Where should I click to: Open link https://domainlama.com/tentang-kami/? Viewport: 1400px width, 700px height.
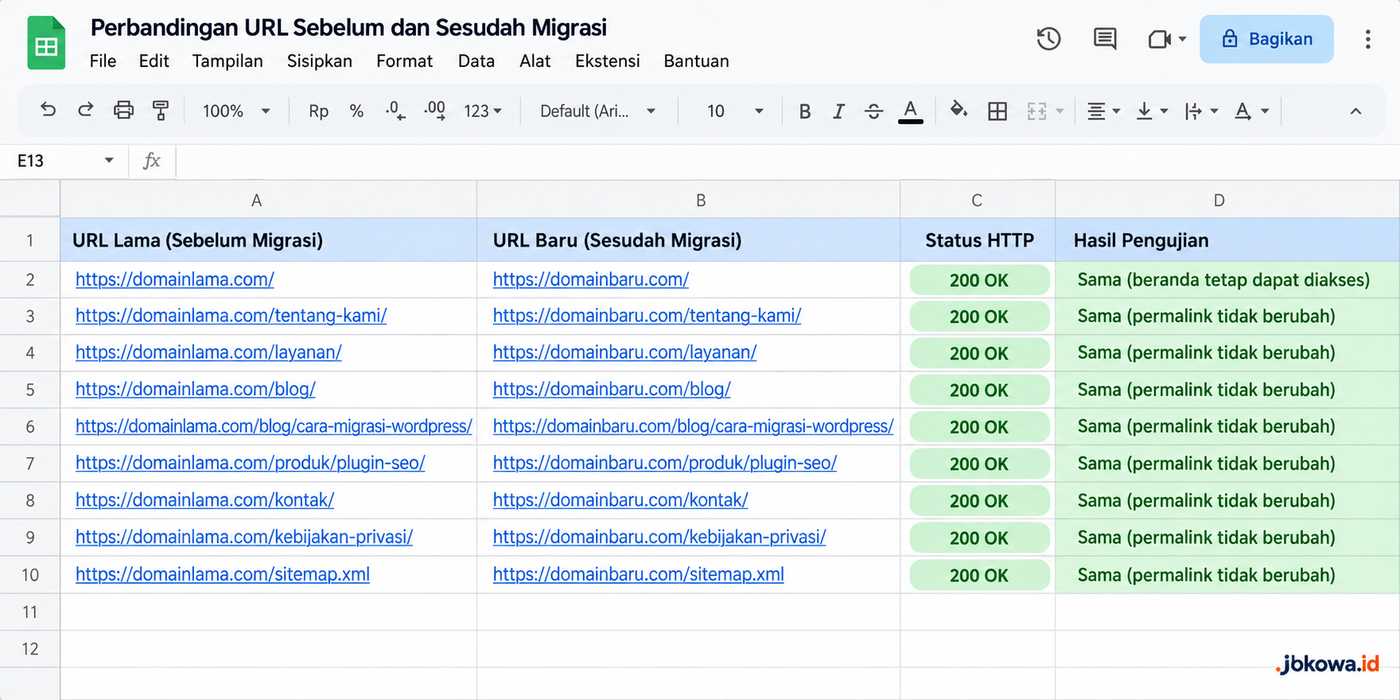pyautogui.click(x=231, y=316)
